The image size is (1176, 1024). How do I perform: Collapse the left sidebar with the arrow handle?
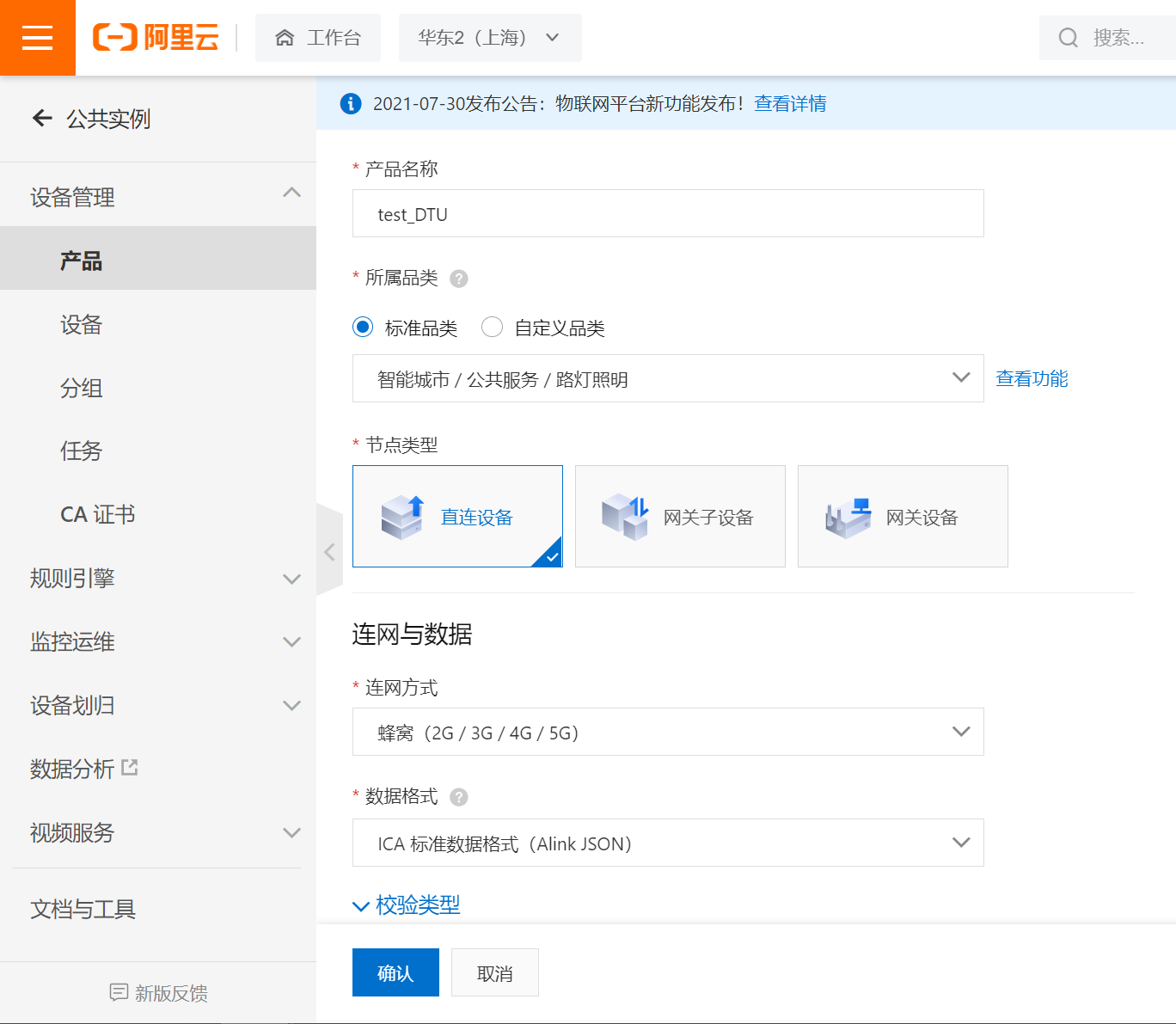[x=329, y=551]
